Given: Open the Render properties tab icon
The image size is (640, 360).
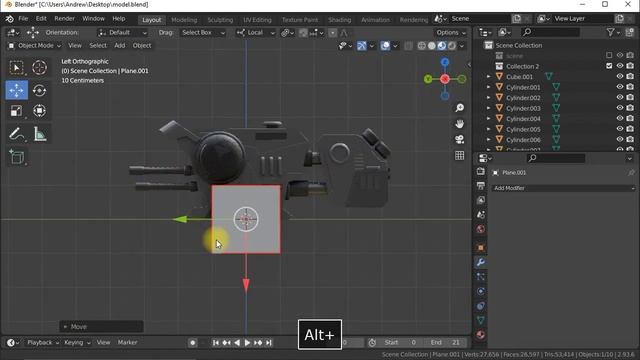Looking at the screenshot, I should coord(480,172).
